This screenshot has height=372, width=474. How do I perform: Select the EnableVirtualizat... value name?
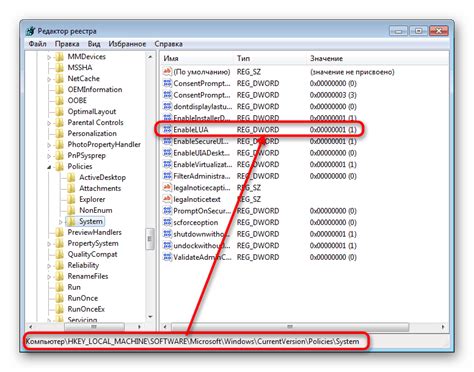coord(202,165)
